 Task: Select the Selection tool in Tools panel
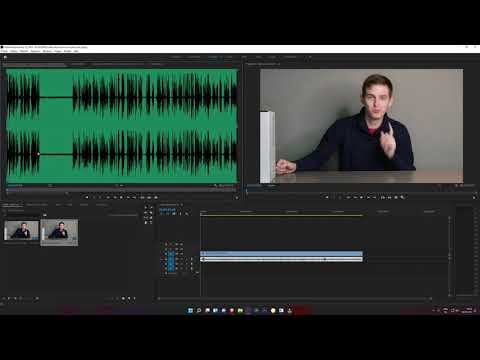146,207
